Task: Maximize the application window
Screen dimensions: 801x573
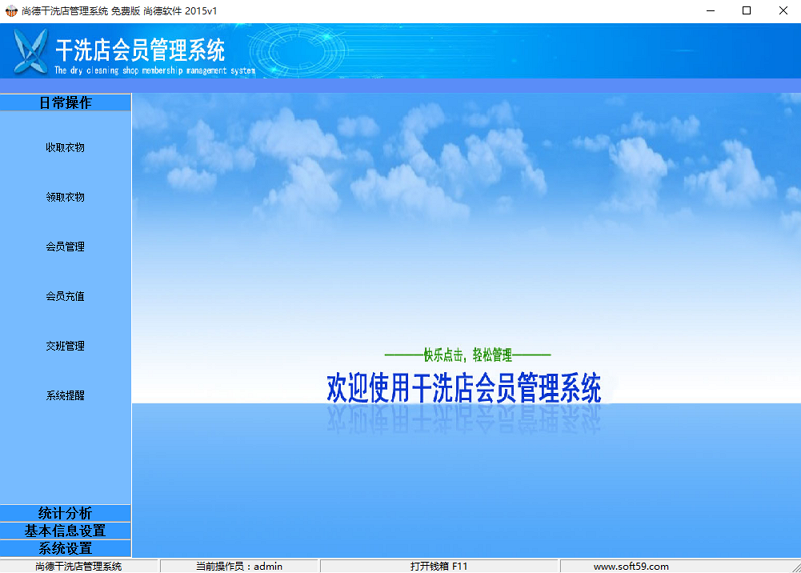Action: point(746,11)
